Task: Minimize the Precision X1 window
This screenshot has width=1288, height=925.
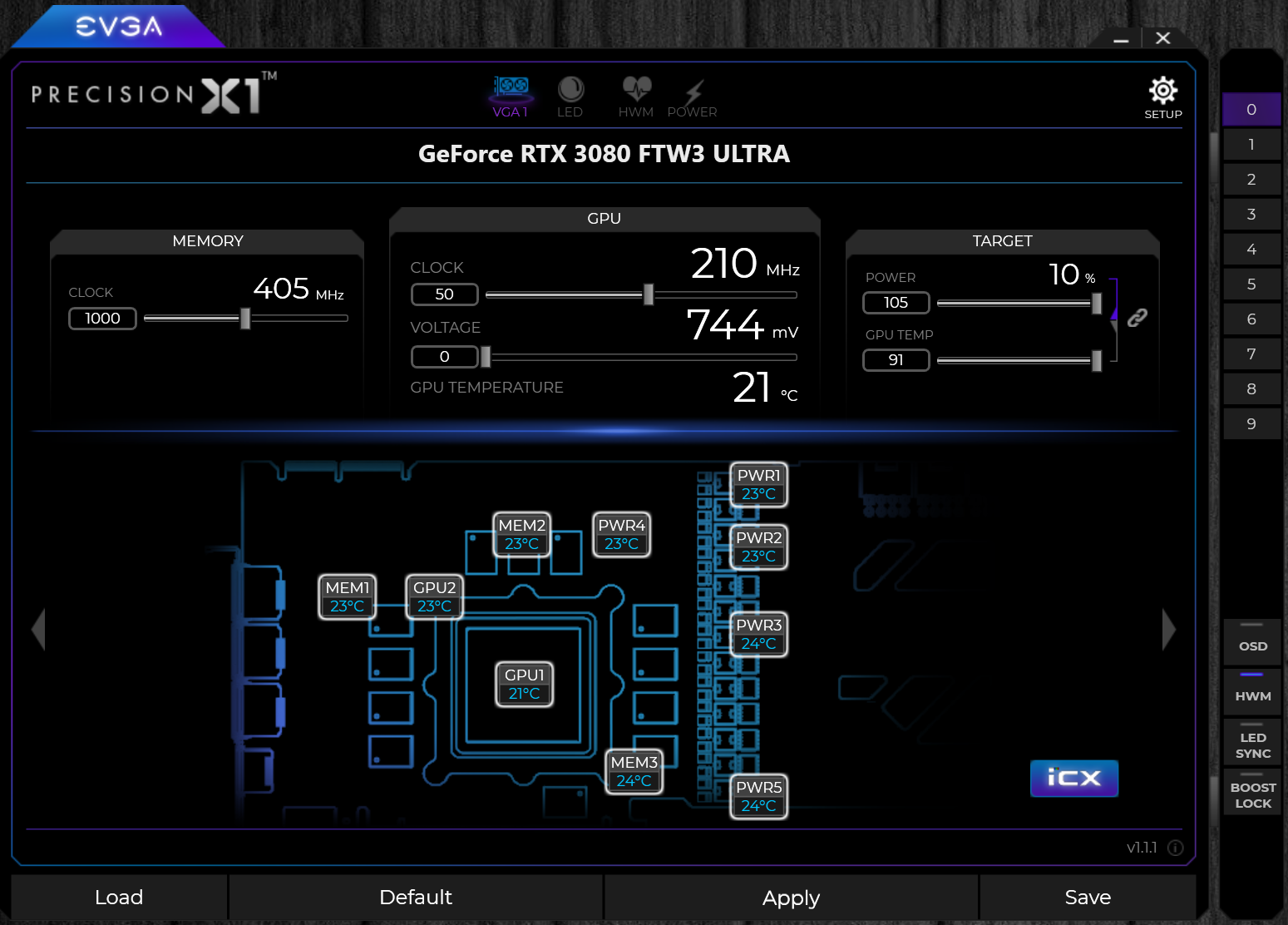Action: [x=1121, y=39]
